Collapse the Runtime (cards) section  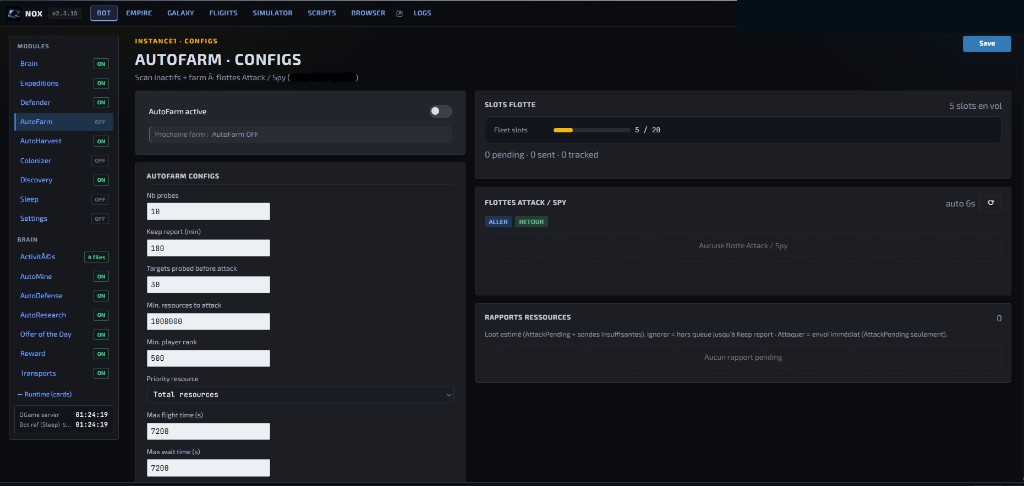tap(44, 394)
